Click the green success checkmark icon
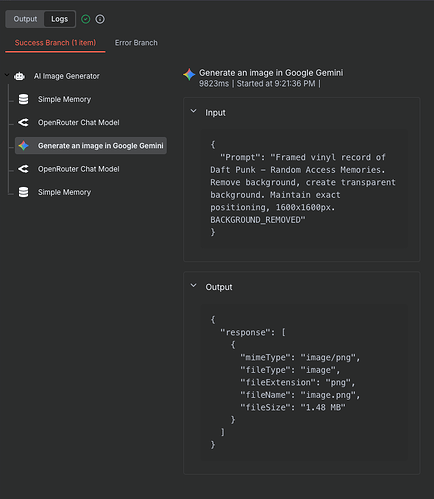 (86, 19)
